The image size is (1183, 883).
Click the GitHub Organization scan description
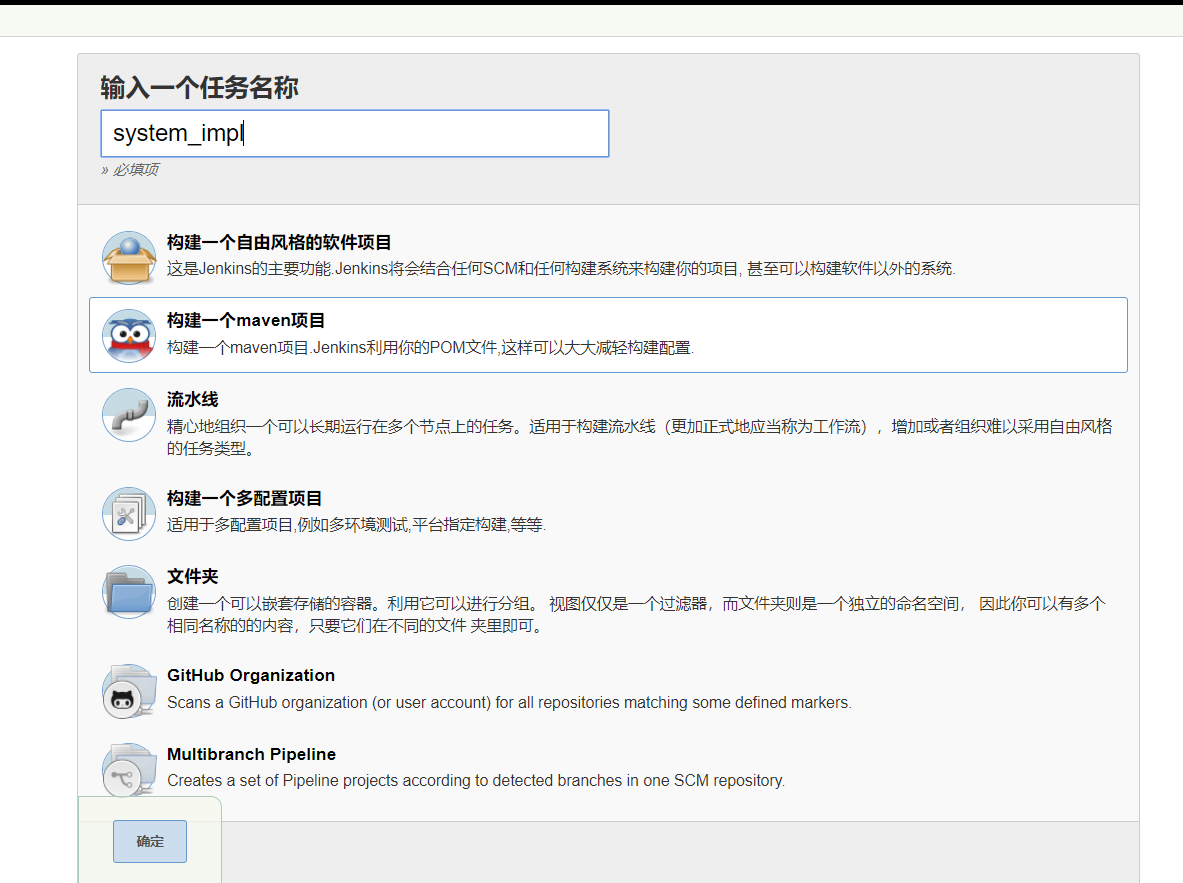pyautogui.click(x=509, y=702)
